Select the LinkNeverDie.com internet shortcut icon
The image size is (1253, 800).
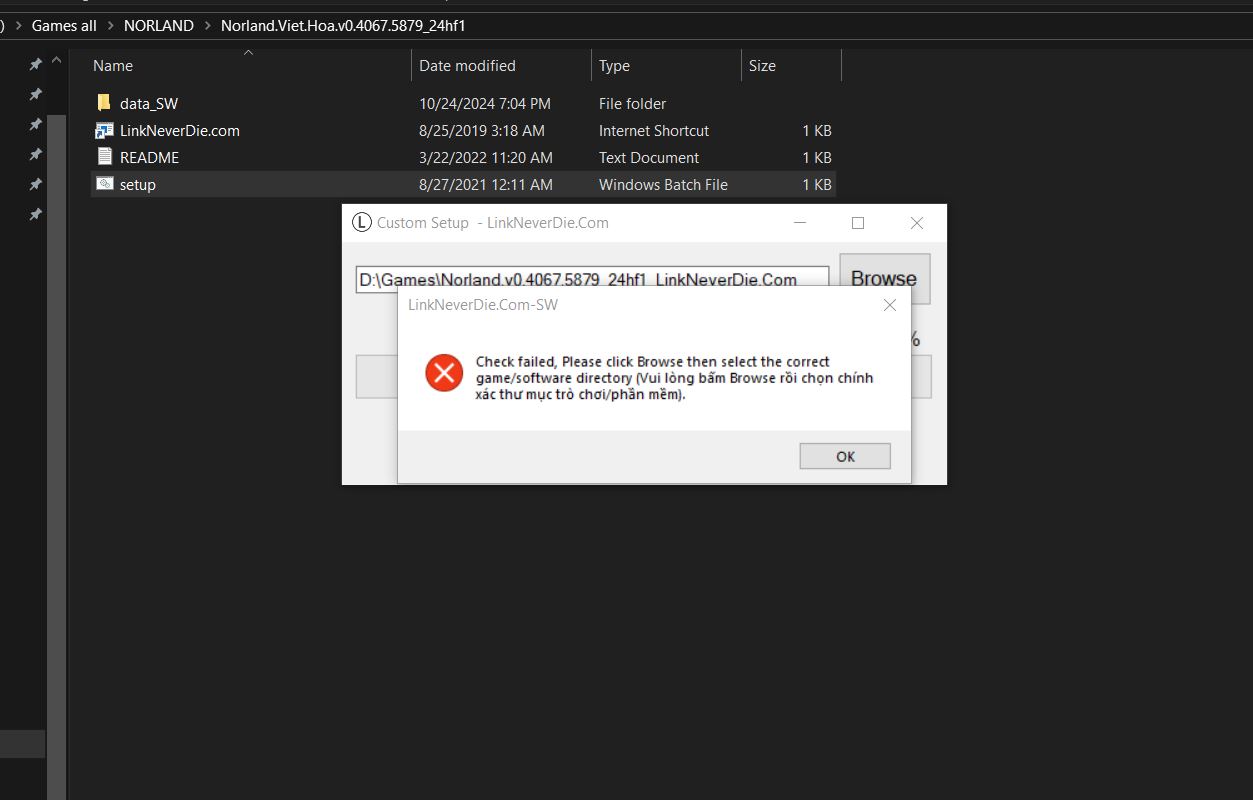(x=105, y=131)
